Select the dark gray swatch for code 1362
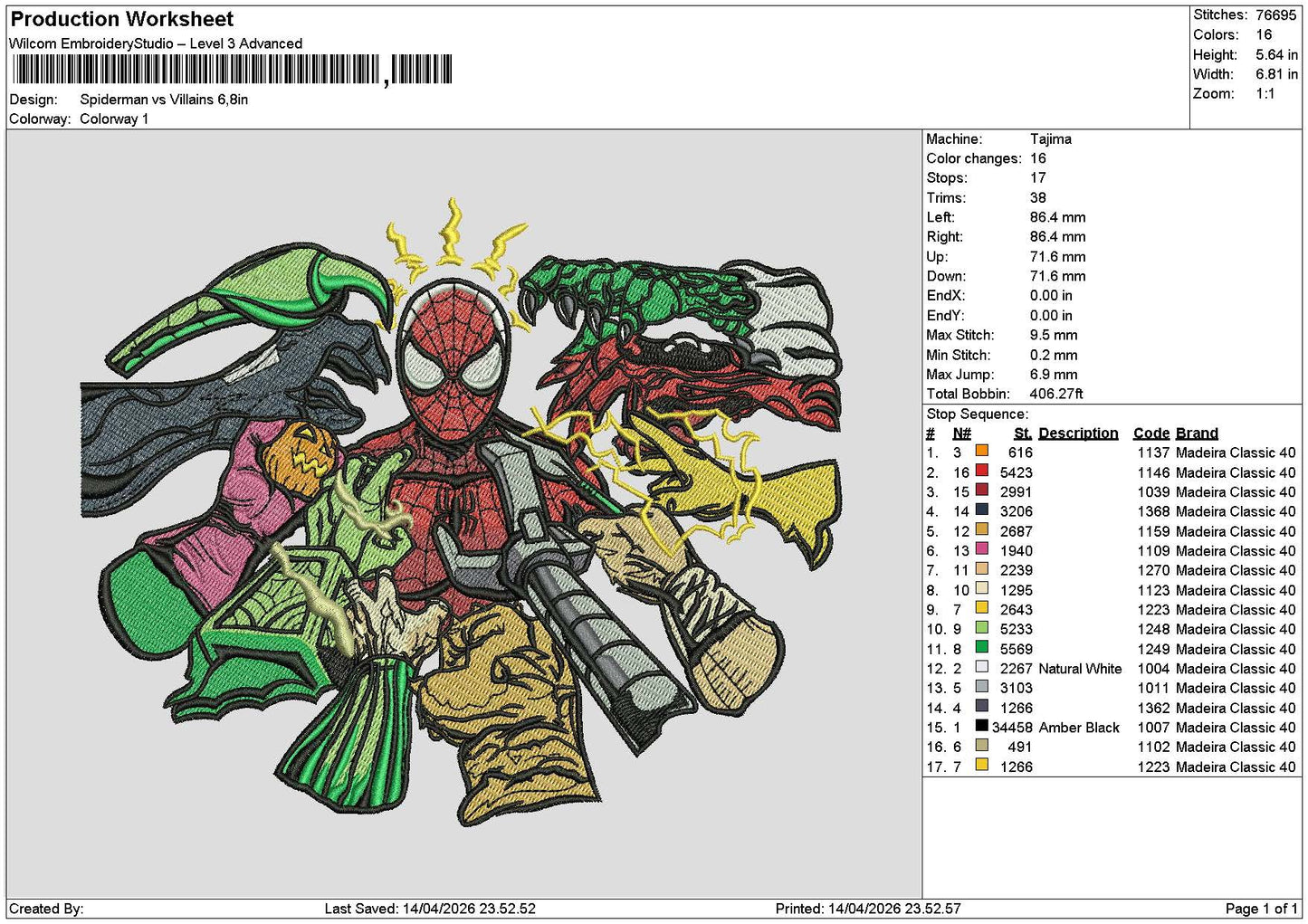 981,707
